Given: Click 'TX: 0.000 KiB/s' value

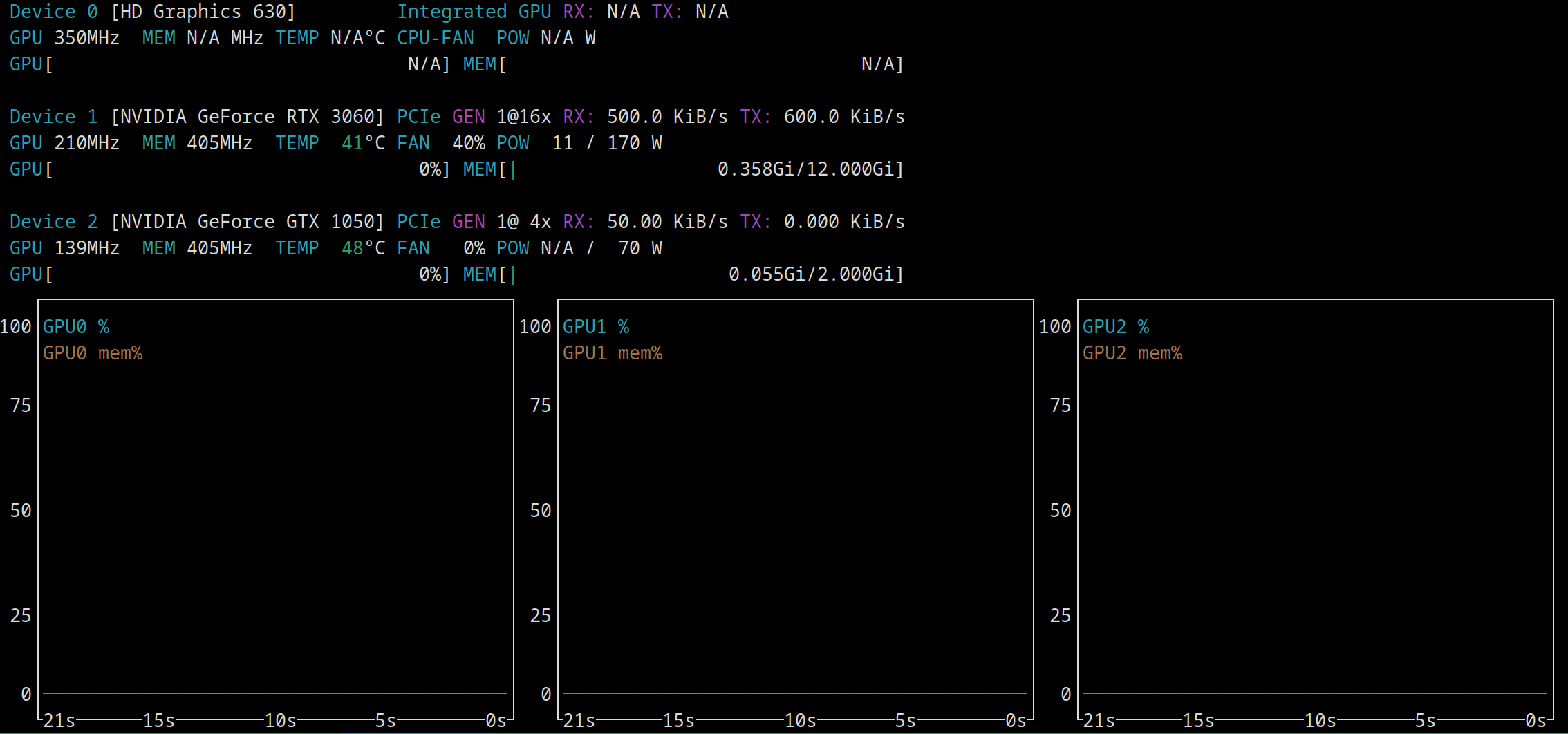Looking at the screenshot, I should coord(822,222).
